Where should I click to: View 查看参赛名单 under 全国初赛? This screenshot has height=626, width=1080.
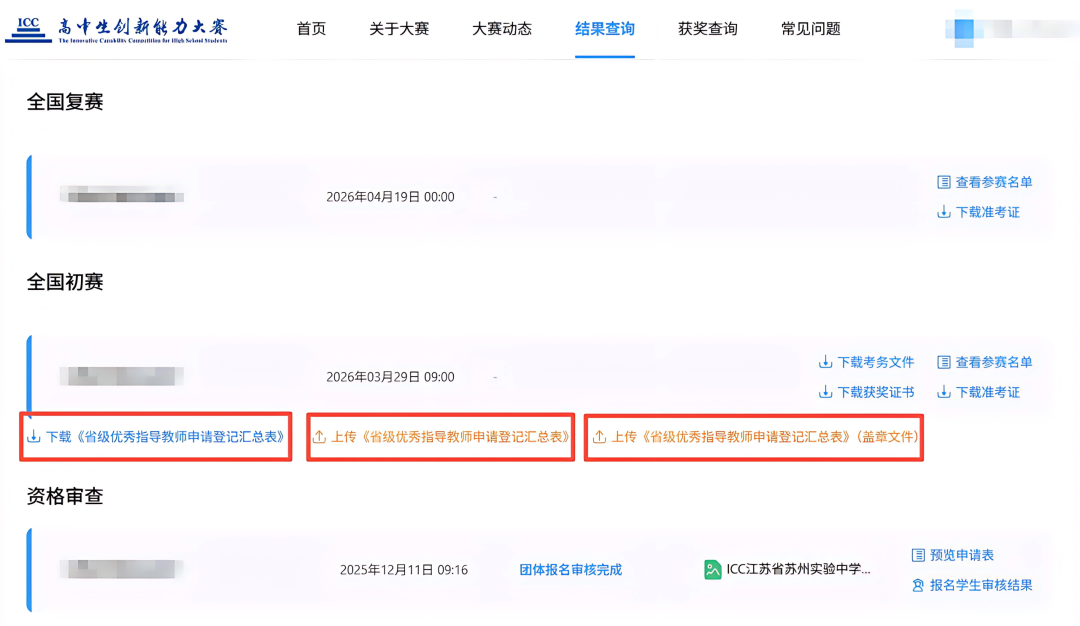[984, 362]
